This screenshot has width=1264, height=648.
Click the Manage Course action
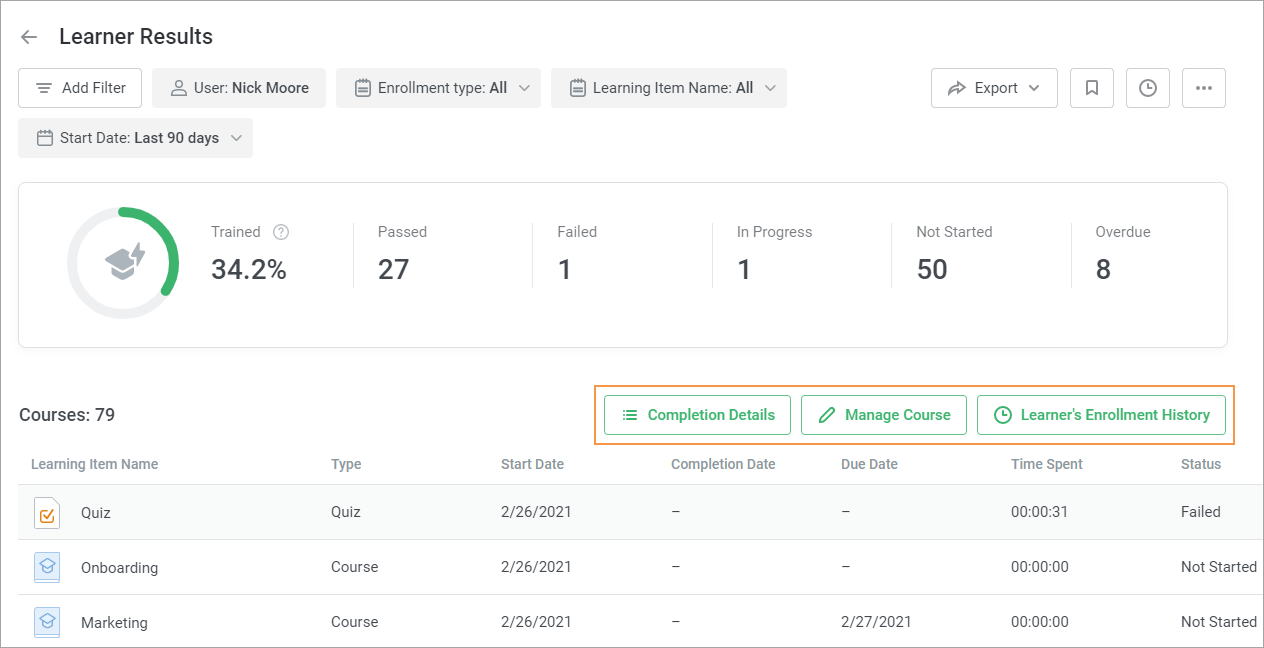tap(883, 414)
